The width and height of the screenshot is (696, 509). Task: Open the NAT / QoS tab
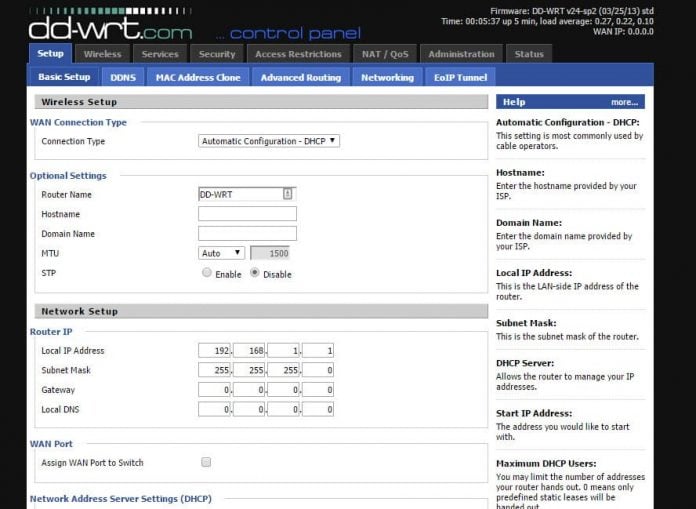click(384, 54)
